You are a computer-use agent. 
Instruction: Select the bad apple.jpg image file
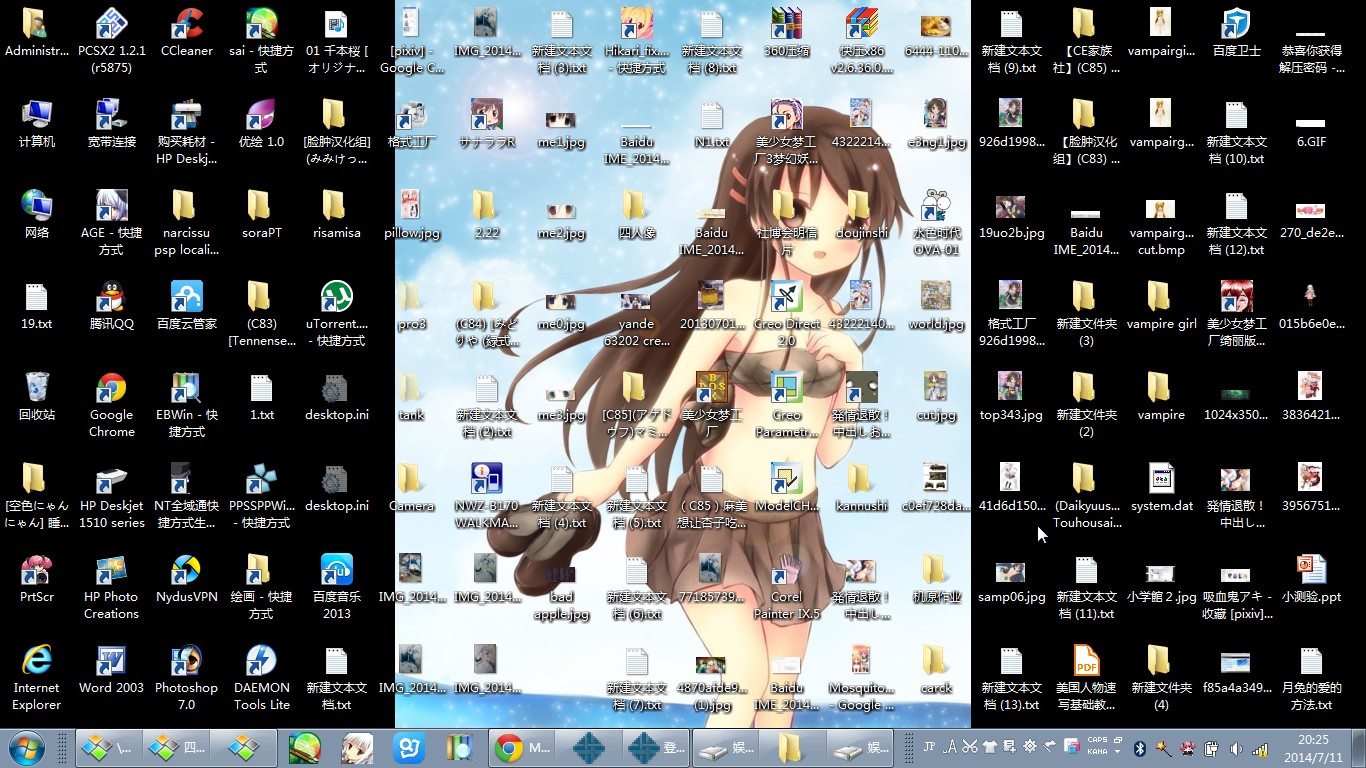[x=561, y=574]
